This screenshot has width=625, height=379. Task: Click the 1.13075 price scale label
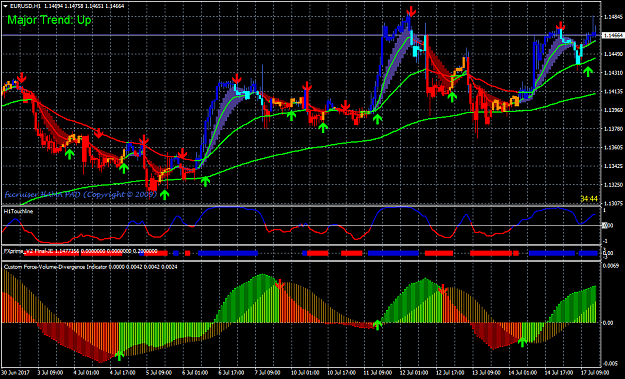pyautogui.click(x=613, y=203)
